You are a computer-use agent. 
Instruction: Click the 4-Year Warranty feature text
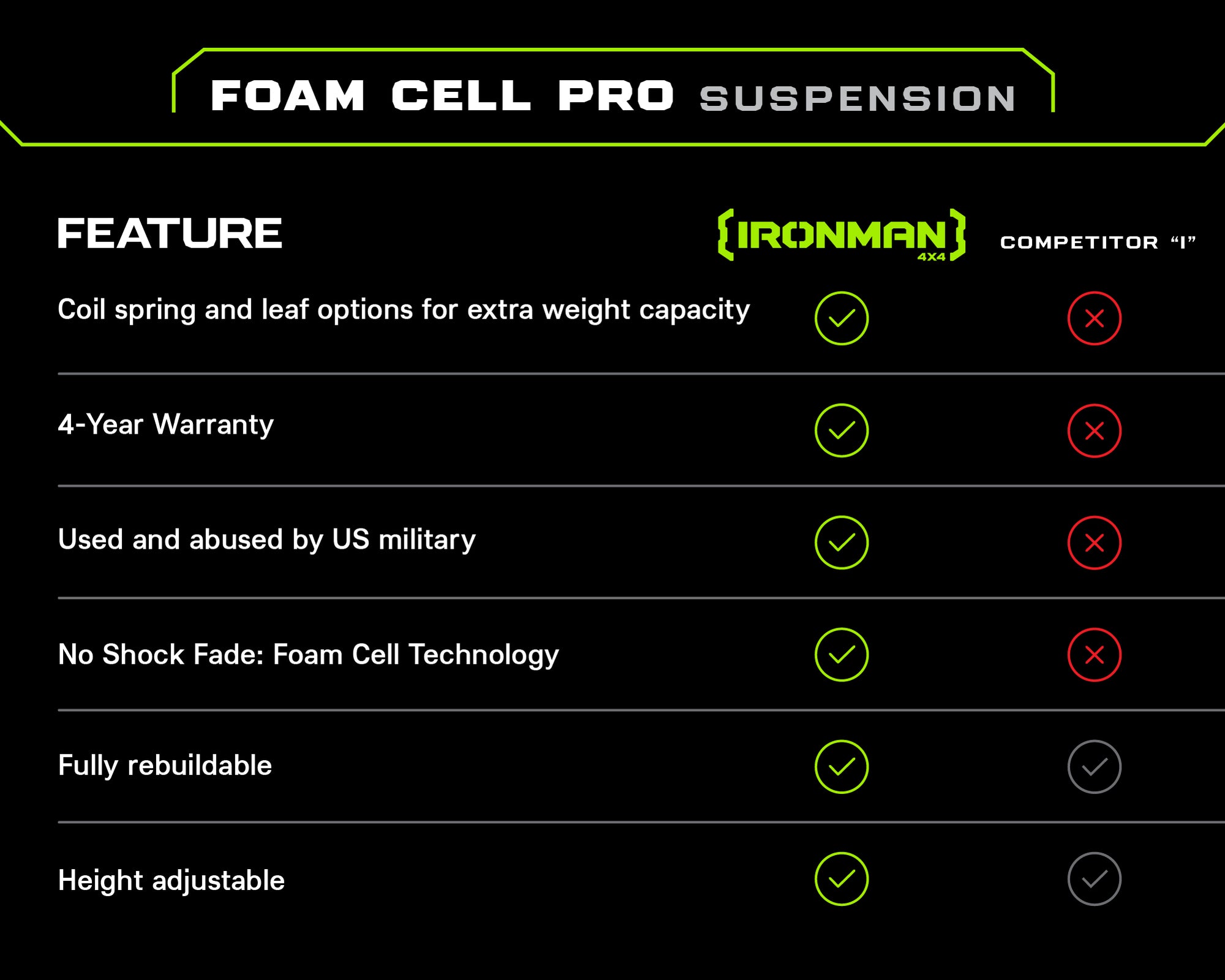165,424
